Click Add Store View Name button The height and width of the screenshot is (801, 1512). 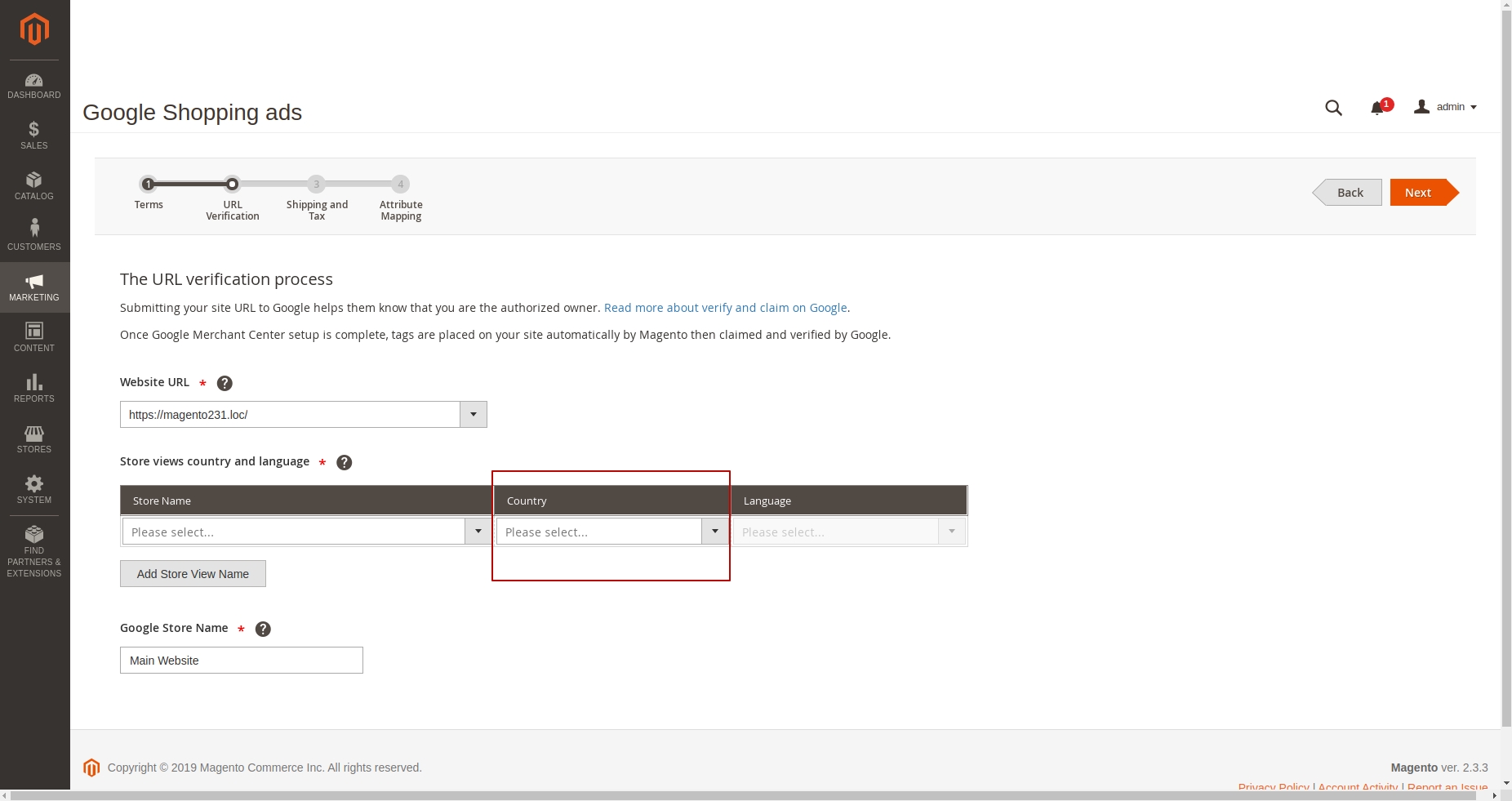click(x=193, y=574)
